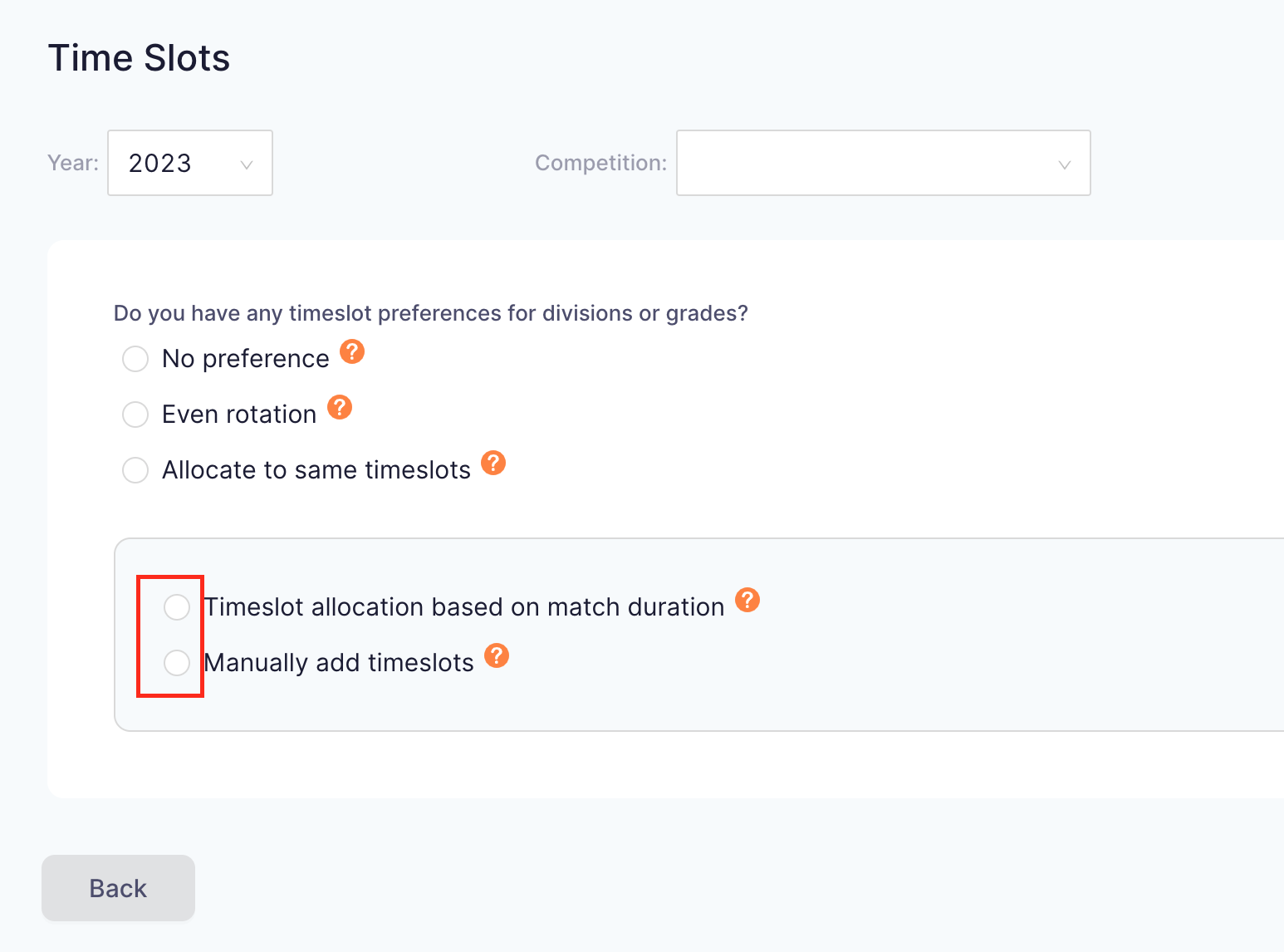Click help icon beside Even rotation
Screen dimensions: 1284x952
pyautogui.click(x=340, y=407)
